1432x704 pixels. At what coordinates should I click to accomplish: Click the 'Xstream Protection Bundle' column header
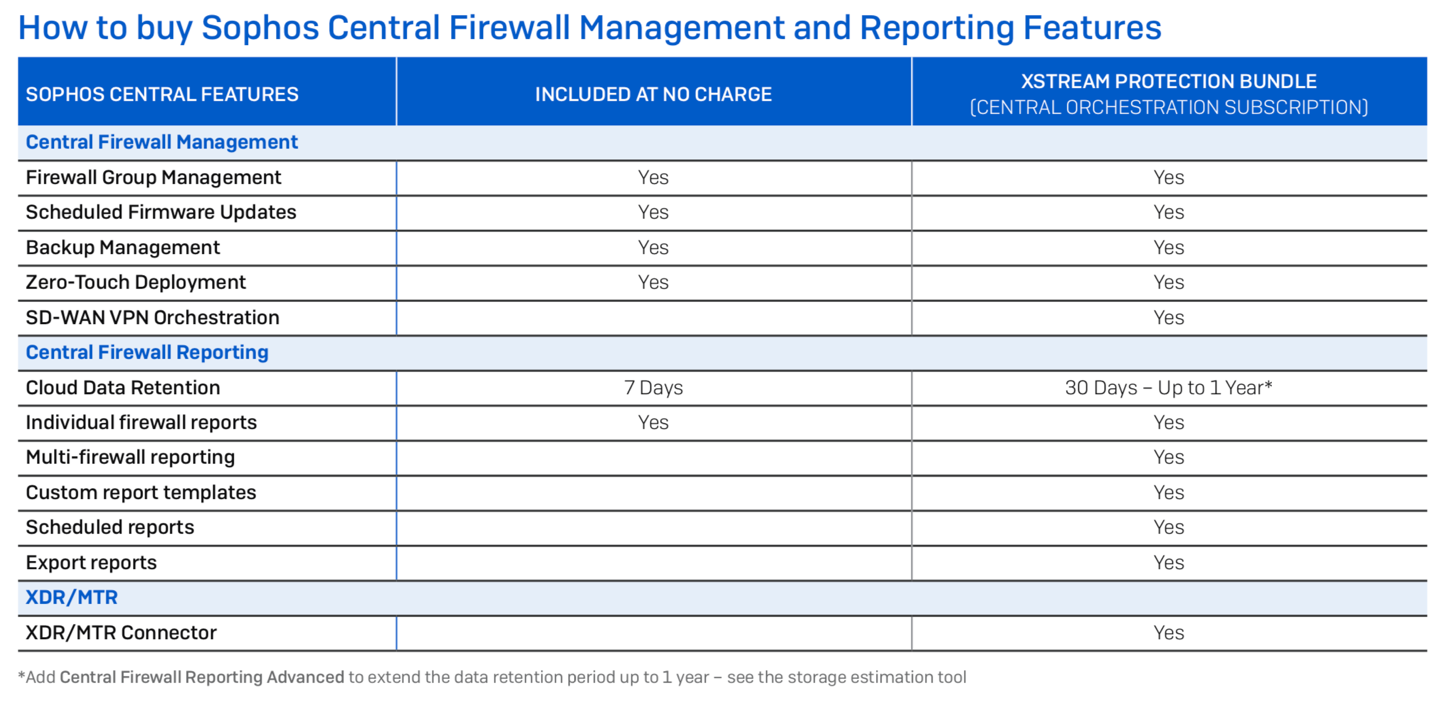pyautogui.click(x=1168, y=82)
